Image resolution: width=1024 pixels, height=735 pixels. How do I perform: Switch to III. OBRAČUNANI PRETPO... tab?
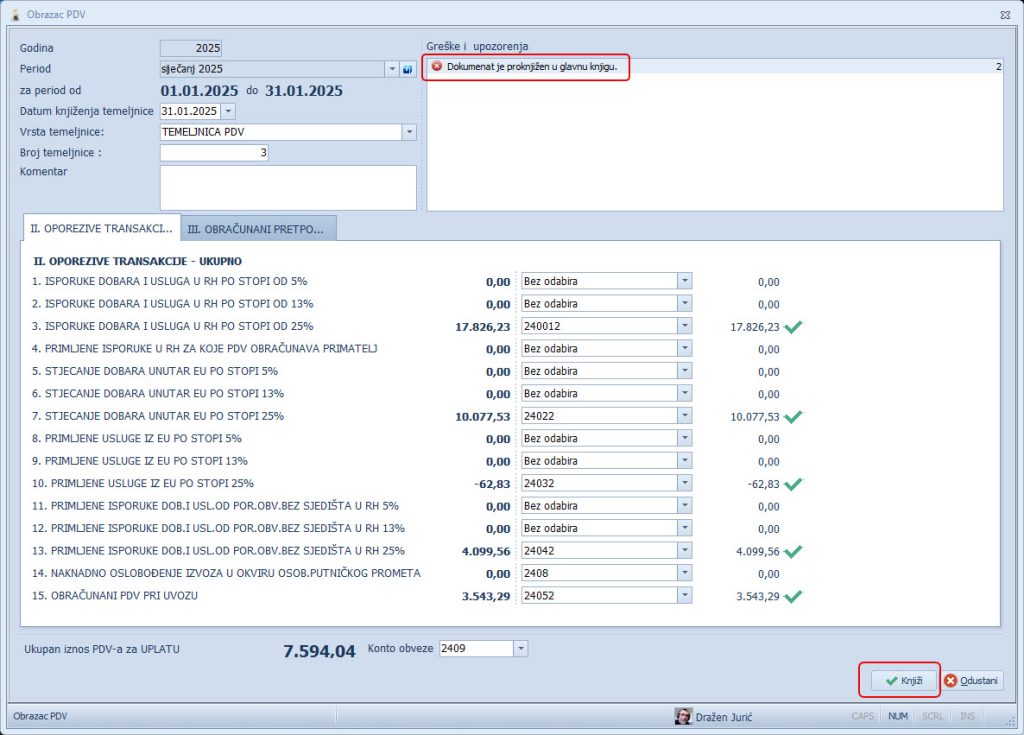point(258,228)
